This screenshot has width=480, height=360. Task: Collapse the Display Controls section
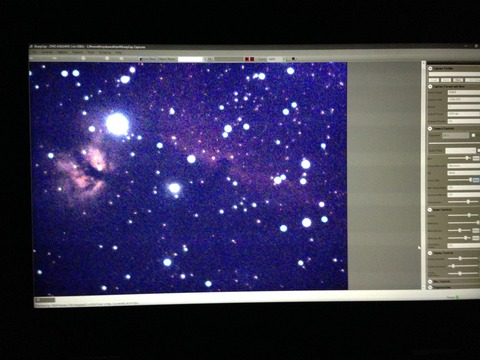(430, 253)
